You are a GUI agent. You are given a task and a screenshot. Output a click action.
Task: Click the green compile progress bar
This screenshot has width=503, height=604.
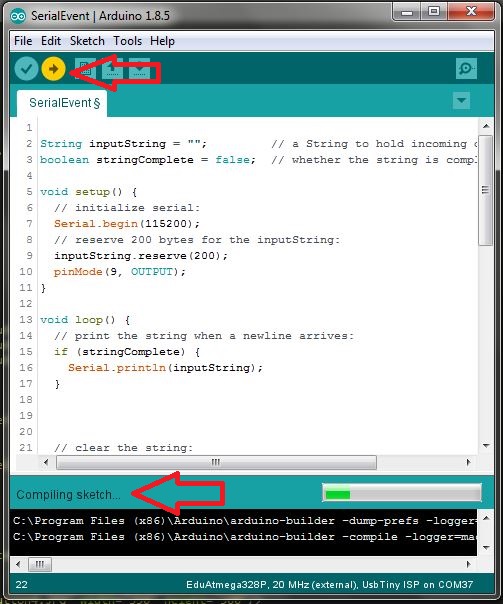point(402,493)
